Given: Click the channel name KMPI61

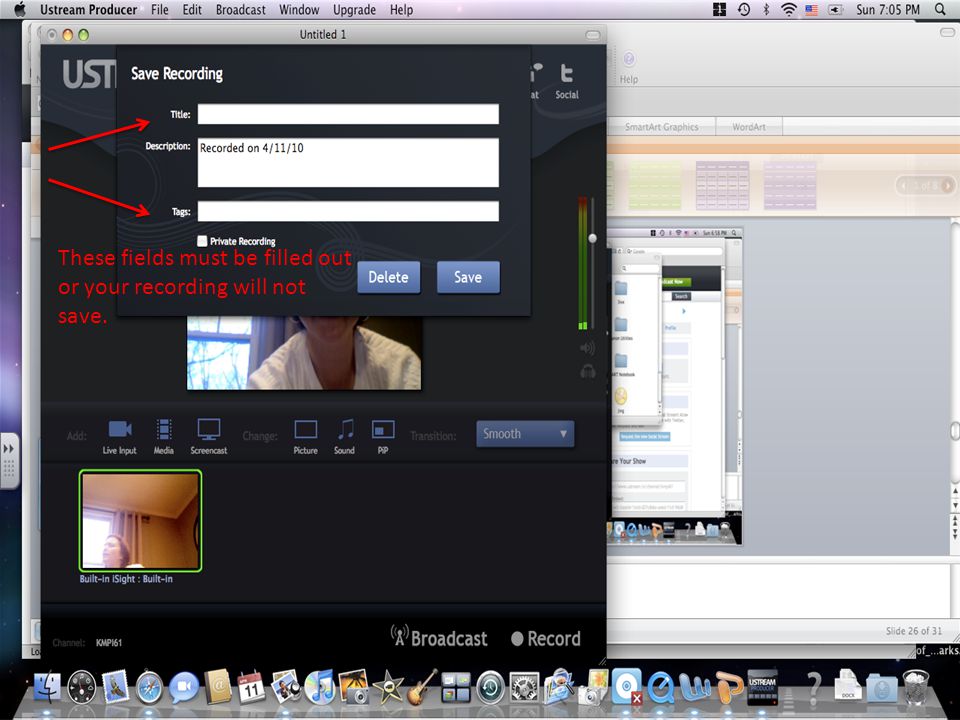Looking at the screenshot, I should tap(108, 642).
